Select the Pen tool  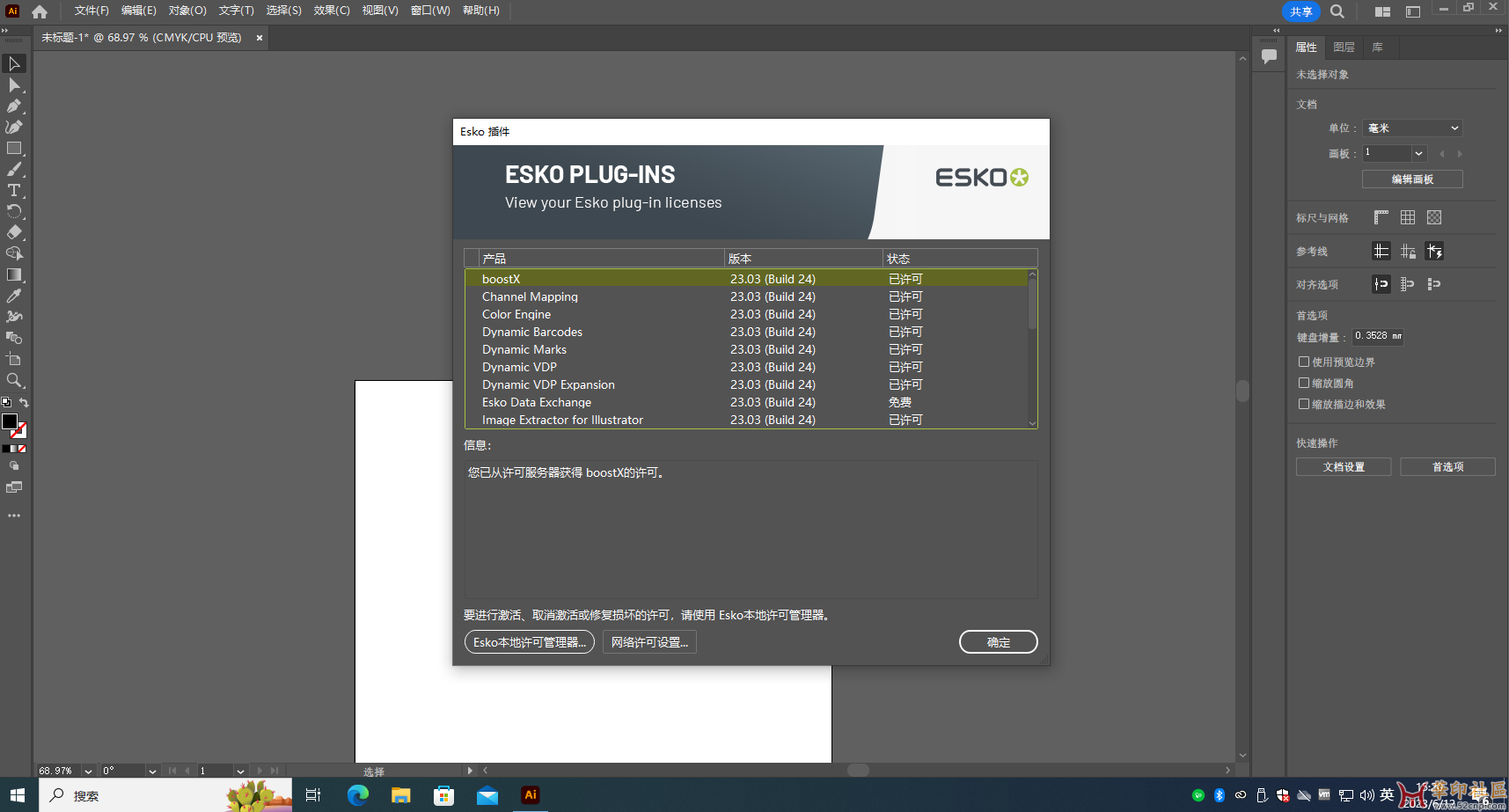coord(14,106)
